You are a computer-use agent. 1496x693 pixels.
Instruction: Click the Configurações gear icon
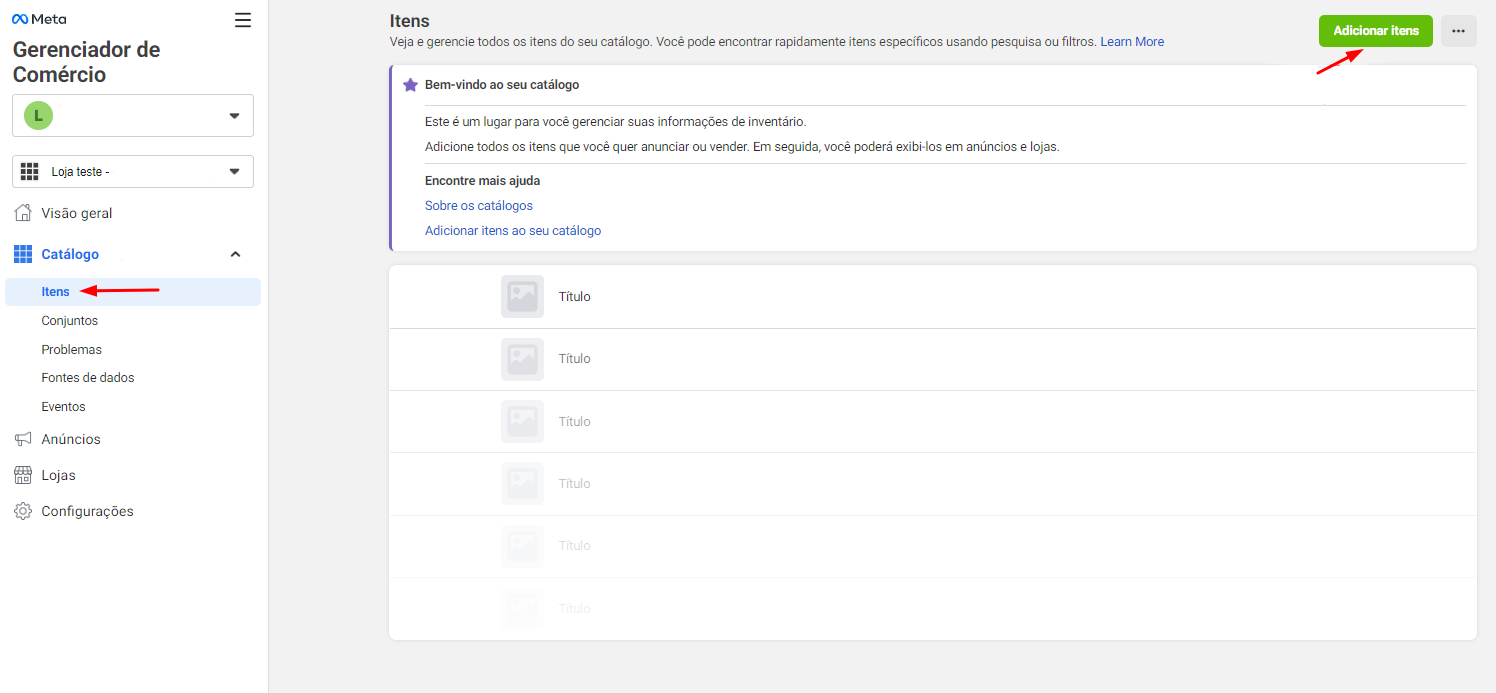23,511
